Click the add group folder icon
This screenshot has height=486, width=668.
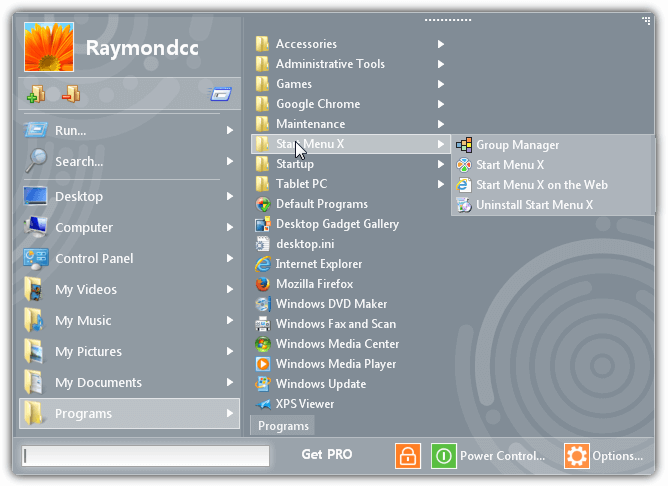point(36,94)
